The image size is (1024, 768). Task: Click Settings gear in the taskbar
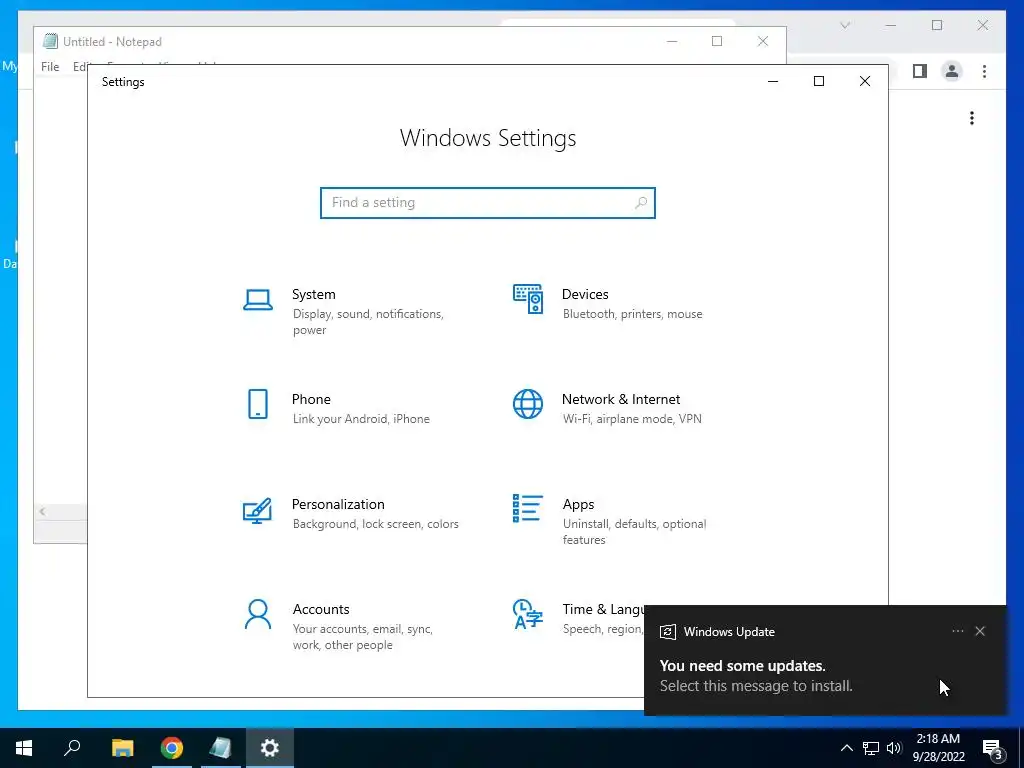(270, 748)
